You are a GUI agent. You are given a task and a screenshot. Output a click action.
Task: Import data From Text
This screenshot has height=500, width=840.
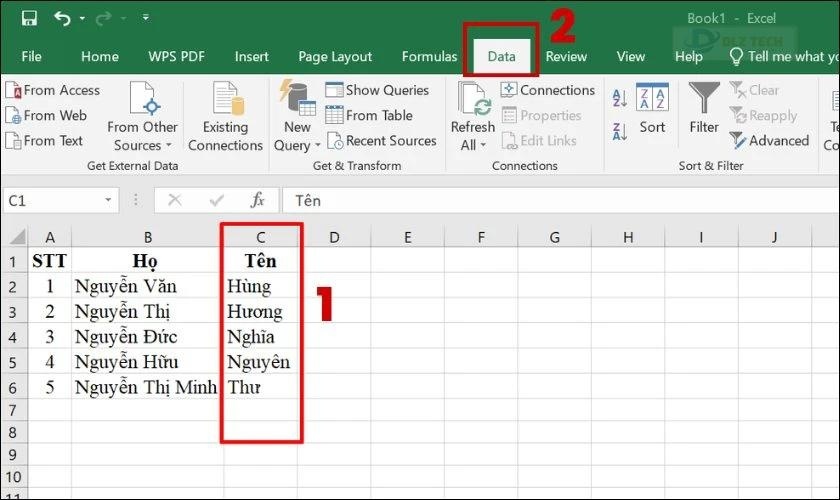pos(44,140)
